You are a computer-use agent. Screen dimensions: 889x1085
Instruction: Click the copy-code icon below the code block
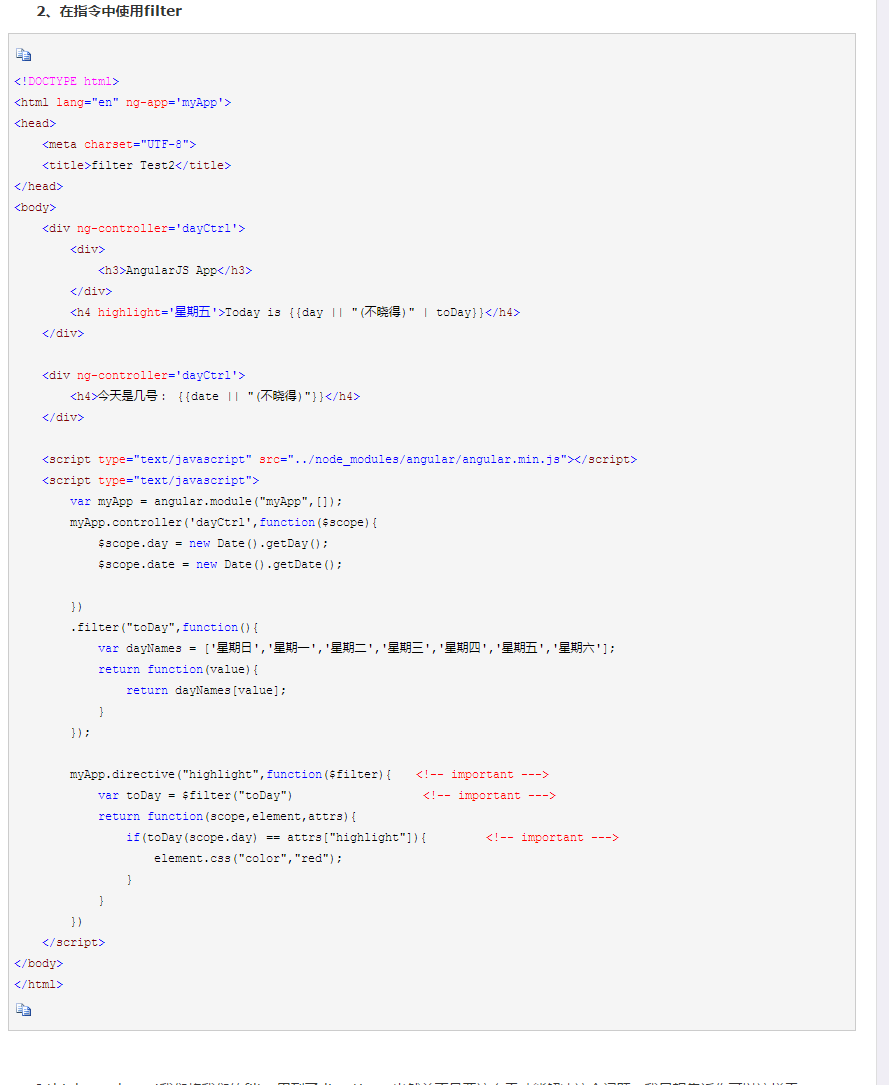pos(24,1010)
